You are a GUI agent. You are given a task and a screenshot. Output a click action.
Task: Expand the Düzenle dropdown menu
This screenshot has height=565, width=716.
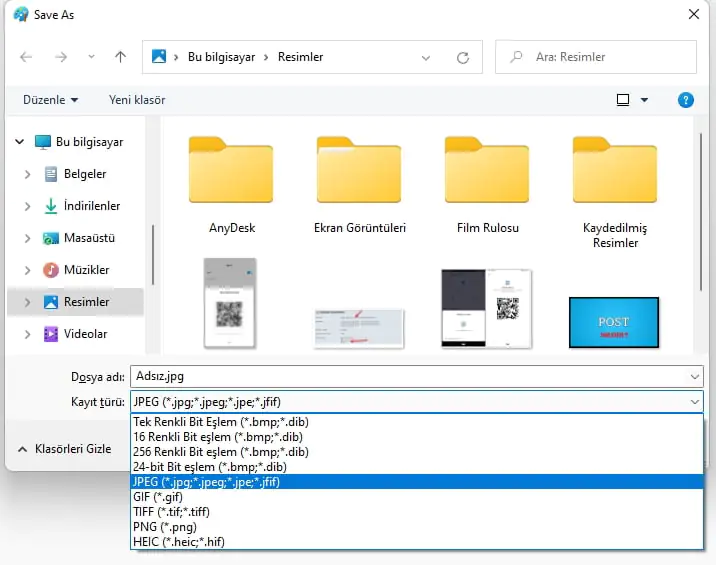pyautogui.click(x=50, y=100)
